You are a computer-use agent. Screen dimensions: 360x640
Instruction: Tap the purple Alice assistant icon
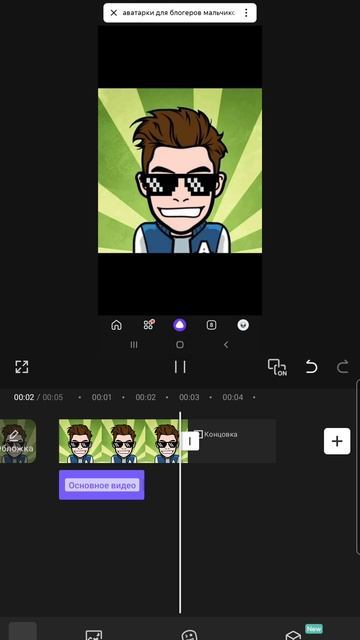tap(180, 325)
